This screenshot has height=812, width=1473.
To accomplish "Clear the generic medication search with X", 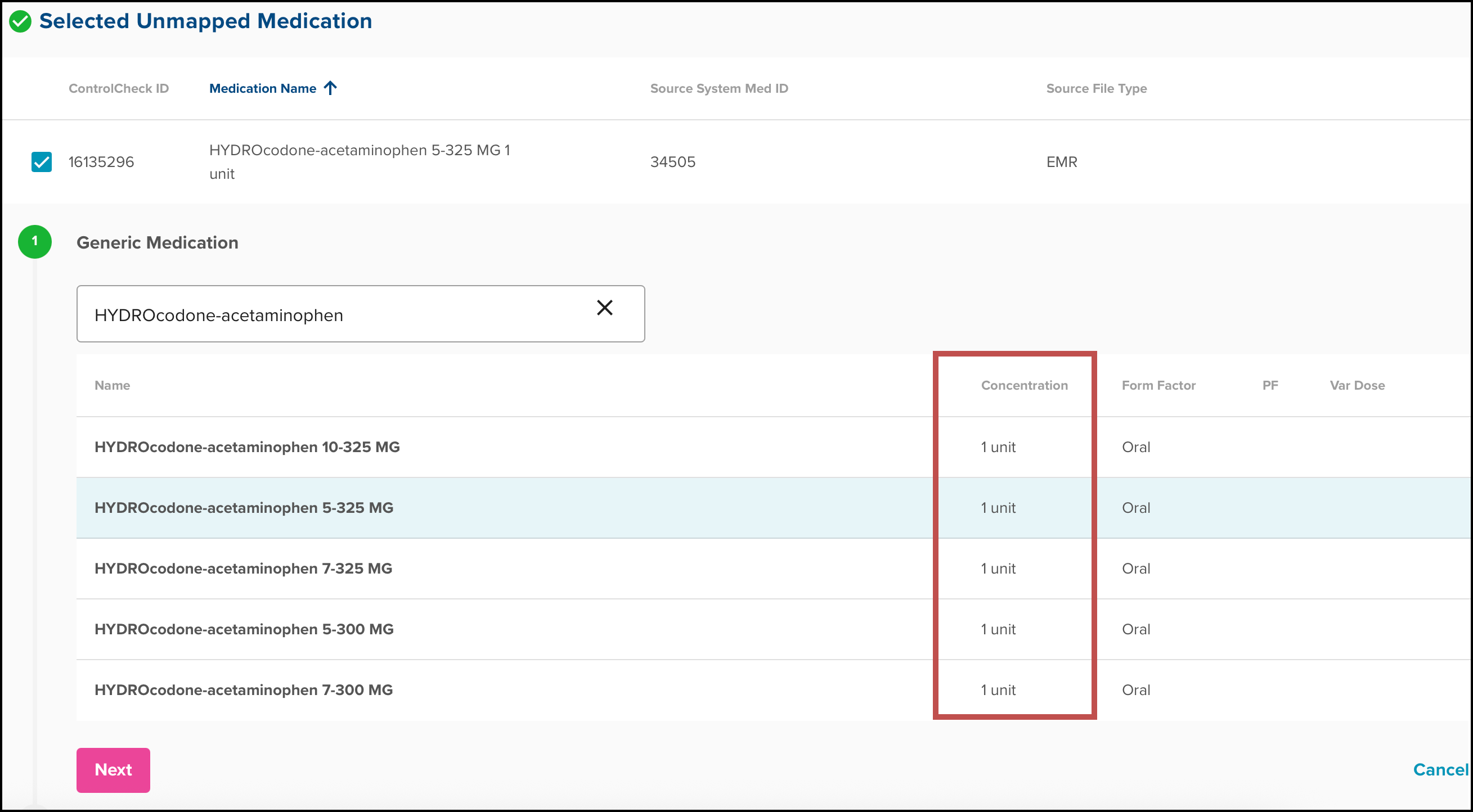I will (604, 308).
